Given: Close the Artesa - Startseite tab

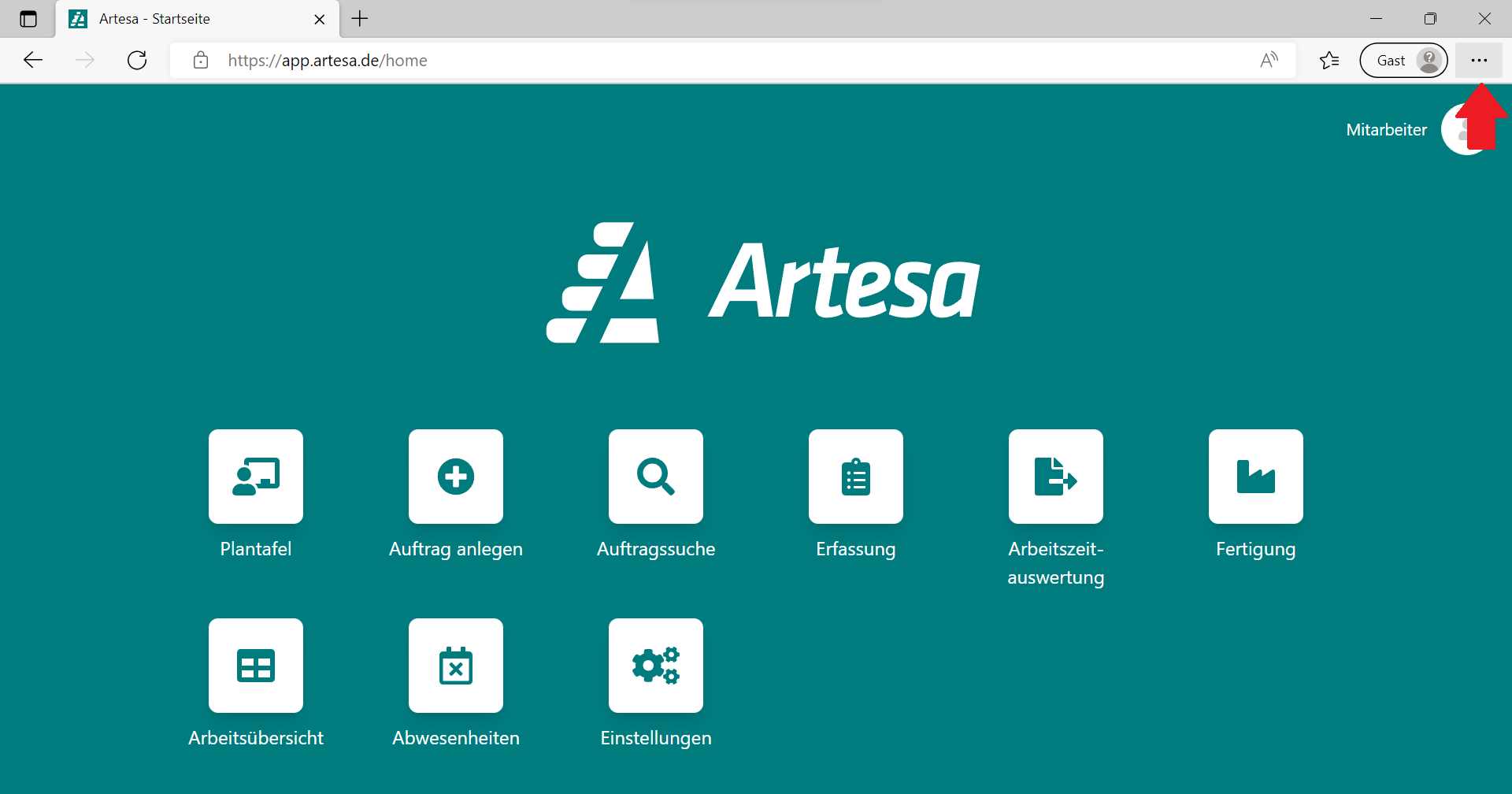Looking at the screenshot, I should pyautogui.click(x=320, y=20).
